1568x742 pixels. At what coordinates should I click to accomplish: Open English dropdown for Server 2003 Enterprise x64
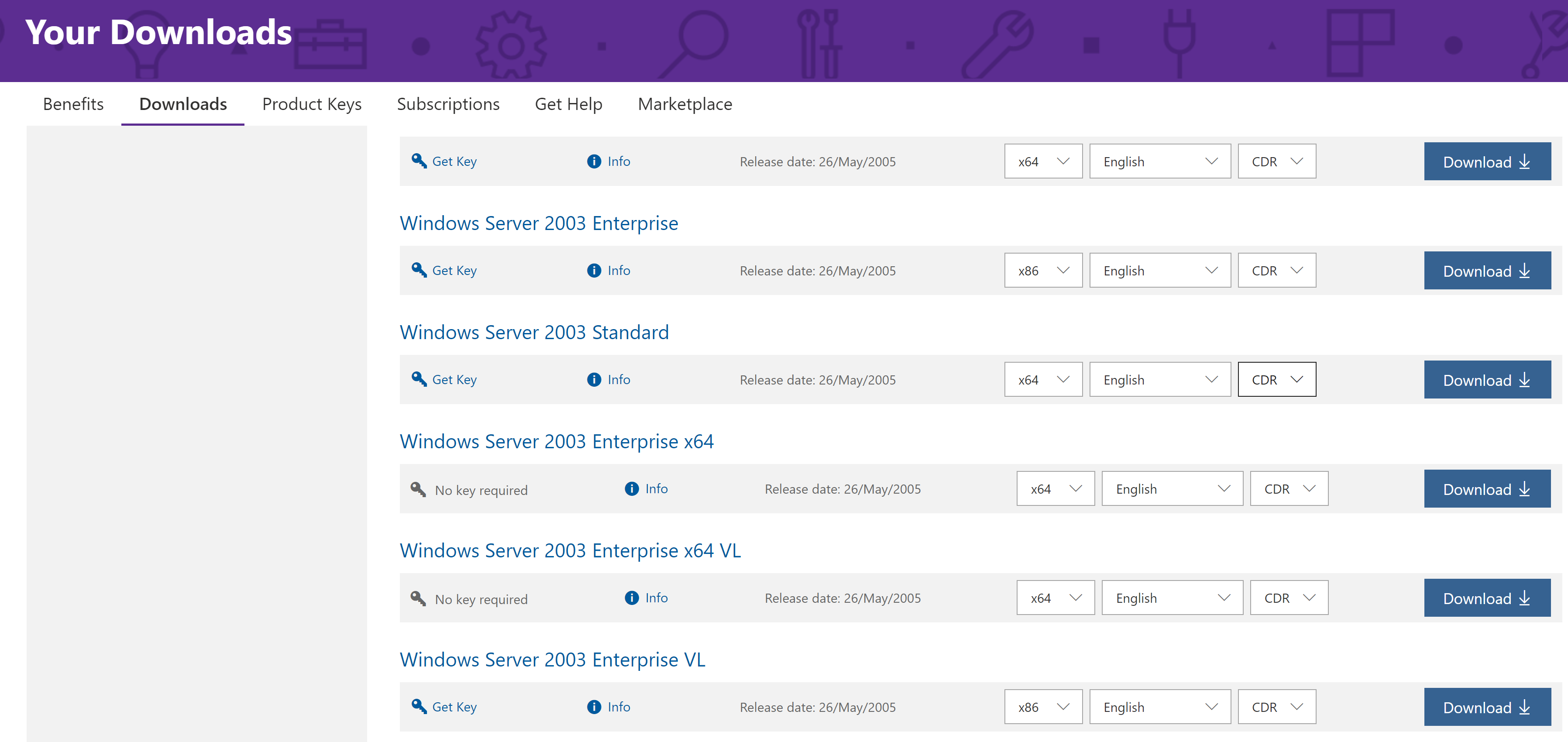(1173, 488)
